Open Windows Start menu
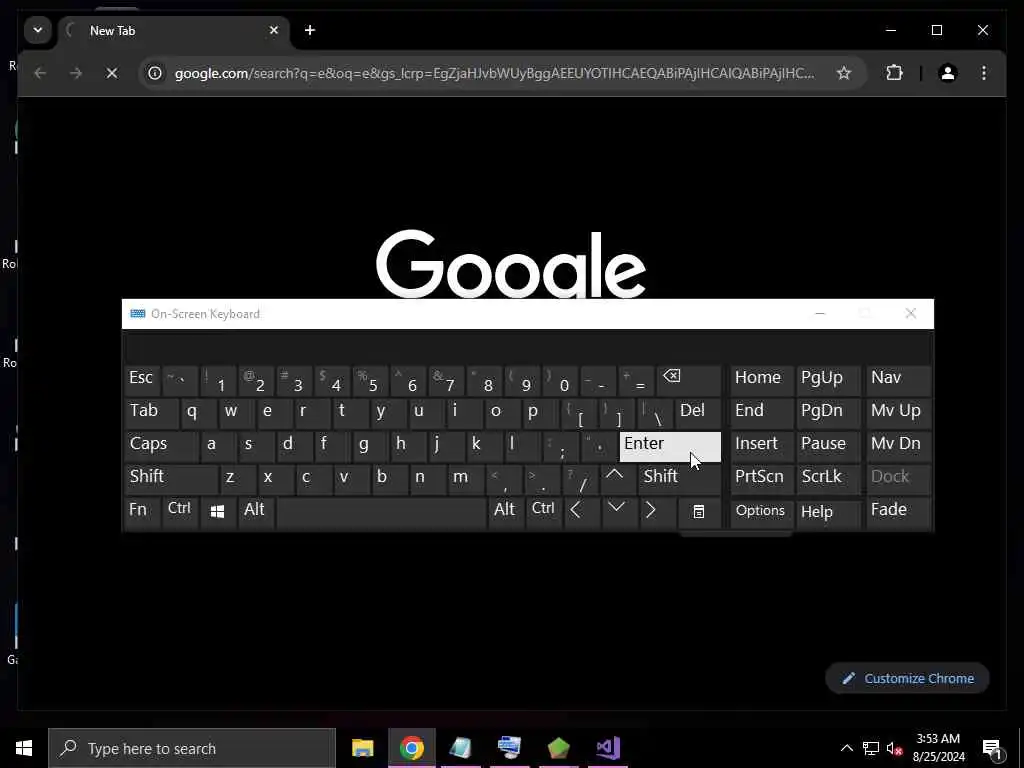Viewport: 1024px width, 768px height. pyautogui.click(x=24, y=748)
